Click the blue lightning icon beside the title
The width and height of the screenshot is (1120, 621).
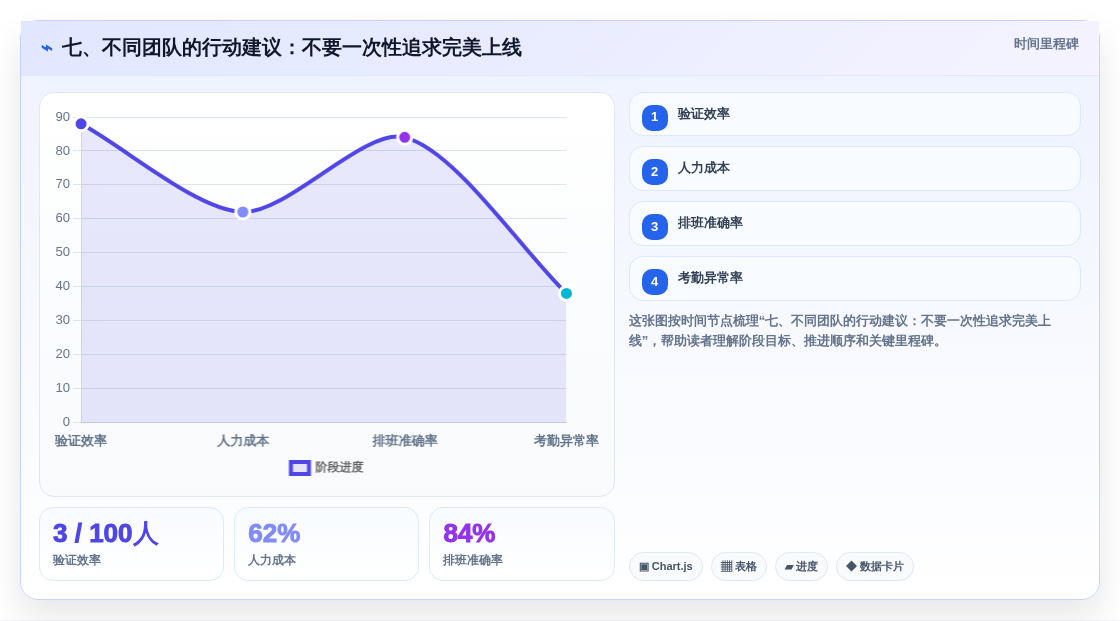47,48
